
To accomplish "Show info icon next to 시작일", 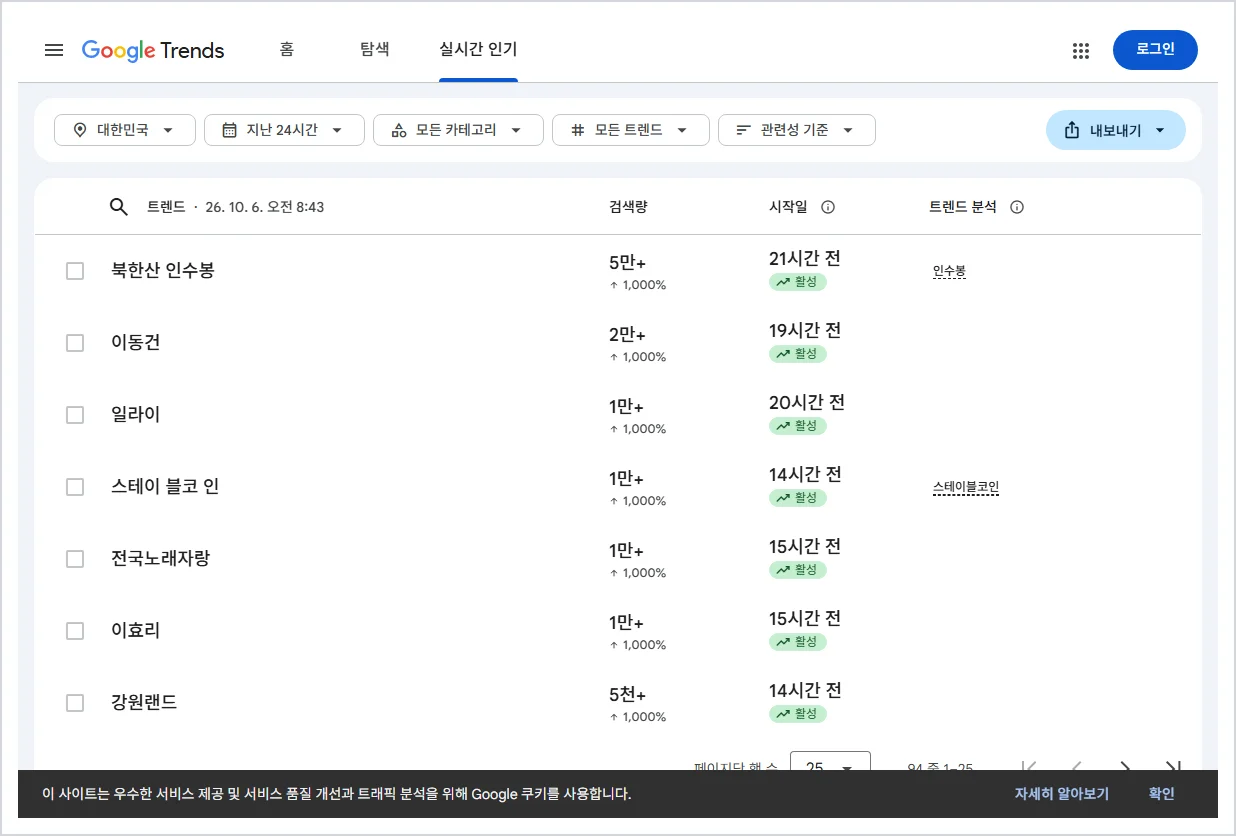I will pos(828,207).
